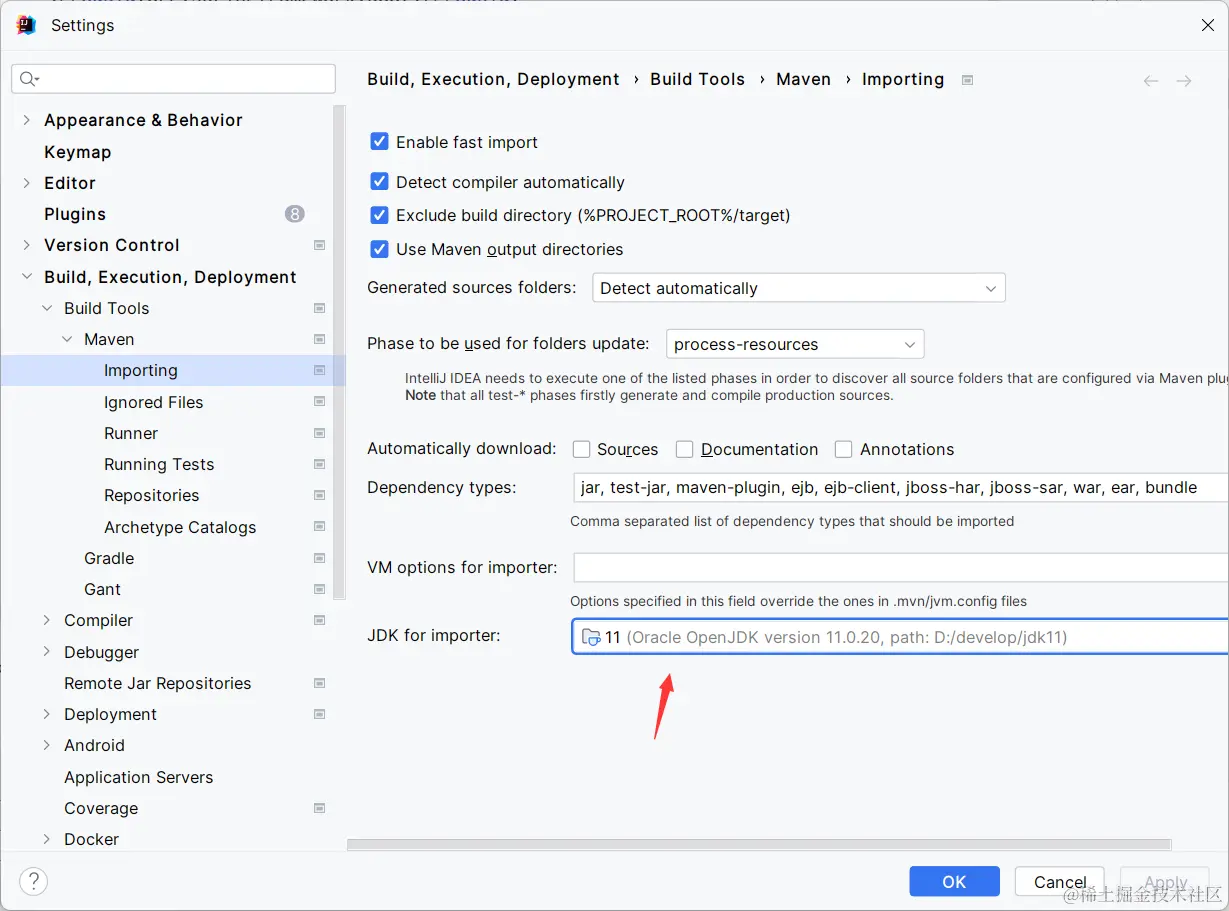This screenshot has width=1229, height=911.
Task: Toggle Enable fast import checkbox
Action: click(x=379, y=142)
